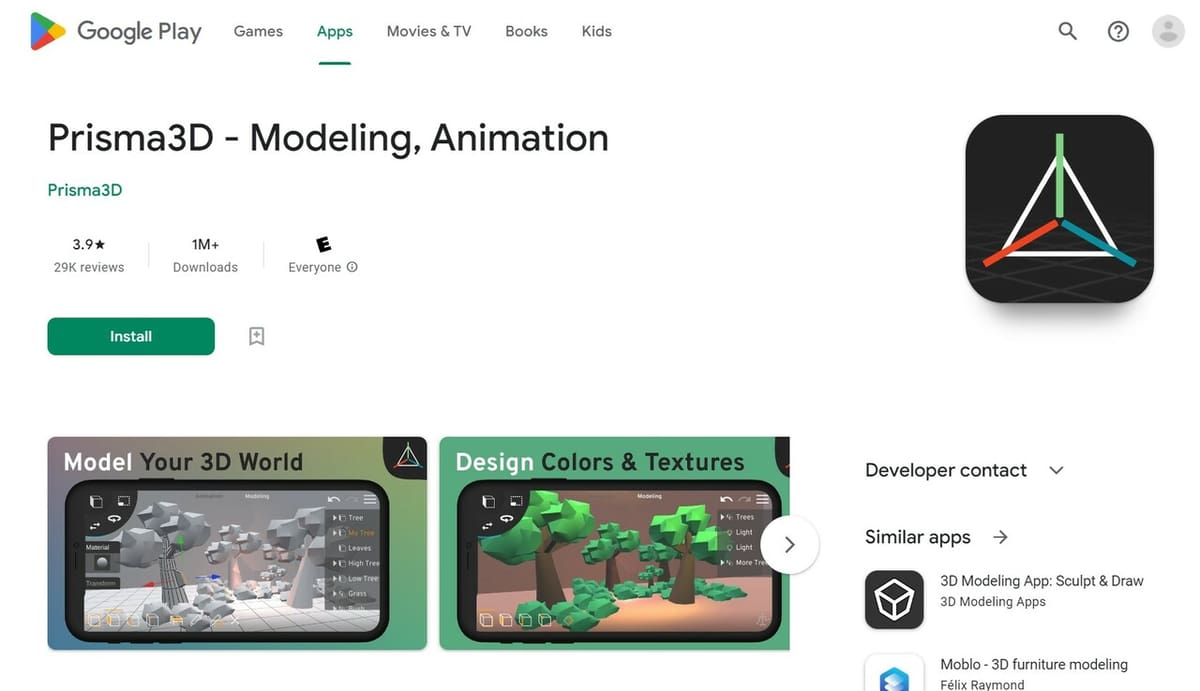
Task: Click the Everyone content rating E badge
Action: click(323, 244)
